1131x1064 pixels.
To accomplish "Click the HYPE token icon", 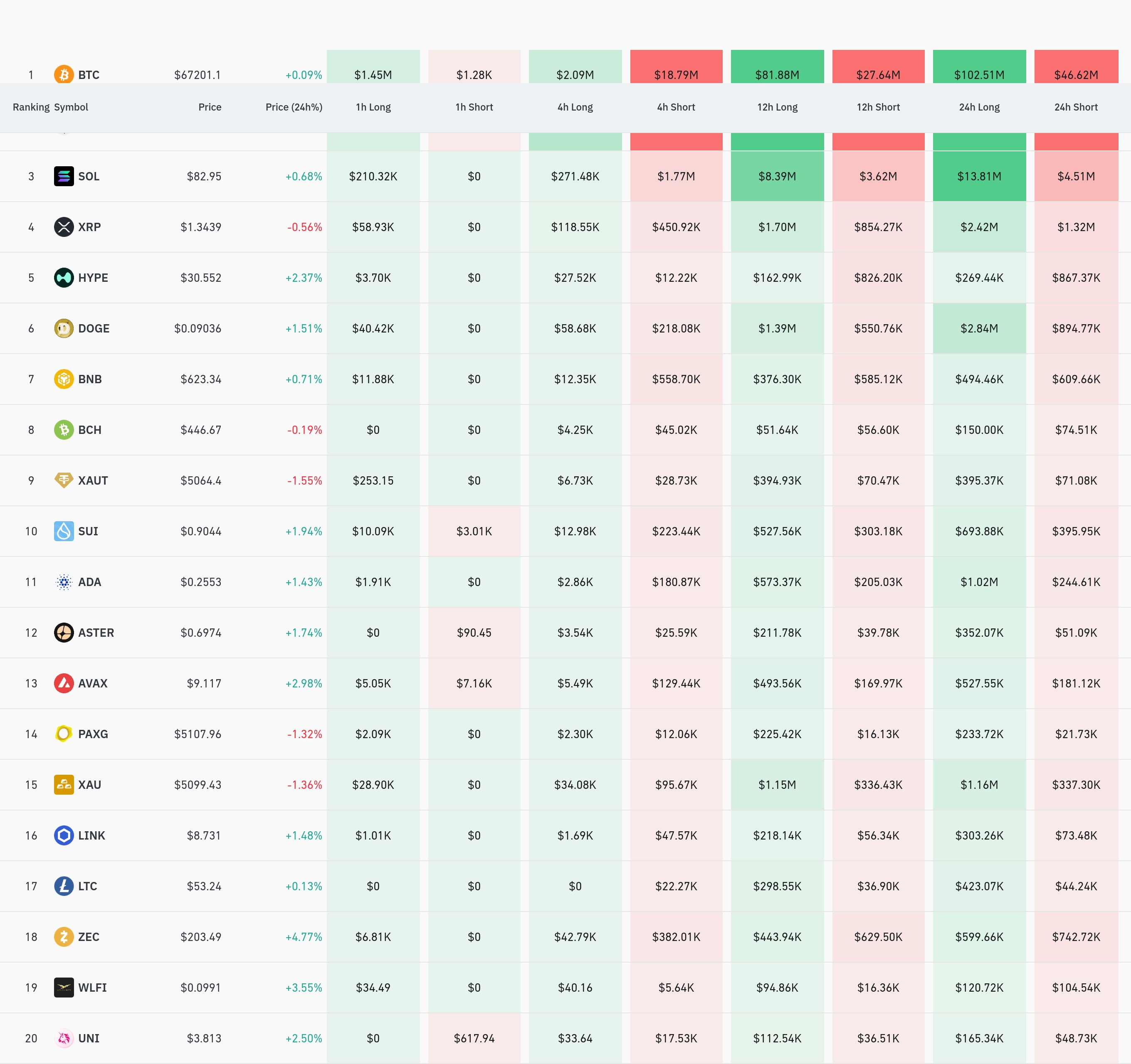I will 64,278.
